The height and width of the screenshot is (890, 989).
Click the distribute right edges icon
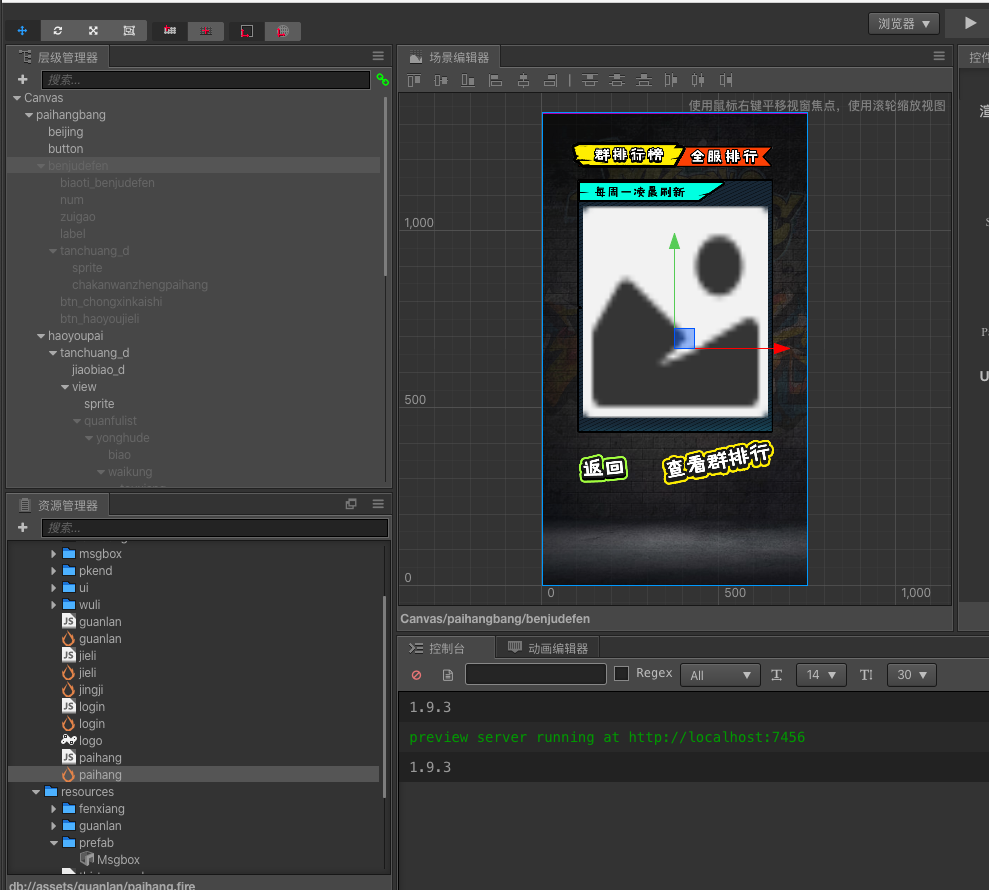726,80
